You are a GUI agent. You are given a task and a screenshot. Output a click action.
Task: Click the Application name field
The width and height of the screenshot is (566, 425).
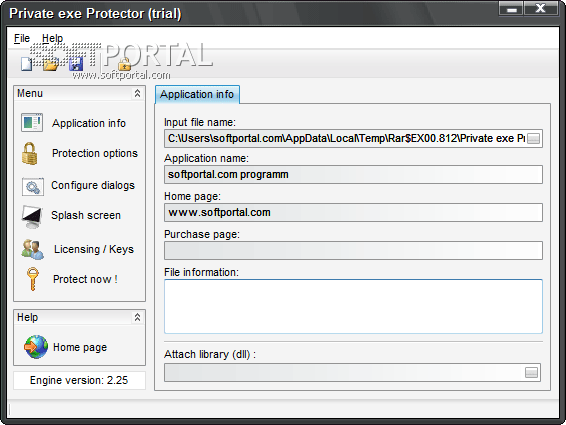click(353, 175)
